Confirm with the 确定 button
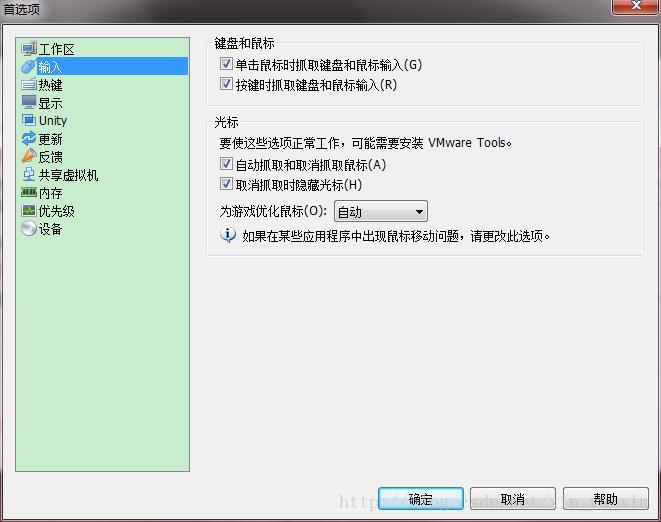 [421, 499]
